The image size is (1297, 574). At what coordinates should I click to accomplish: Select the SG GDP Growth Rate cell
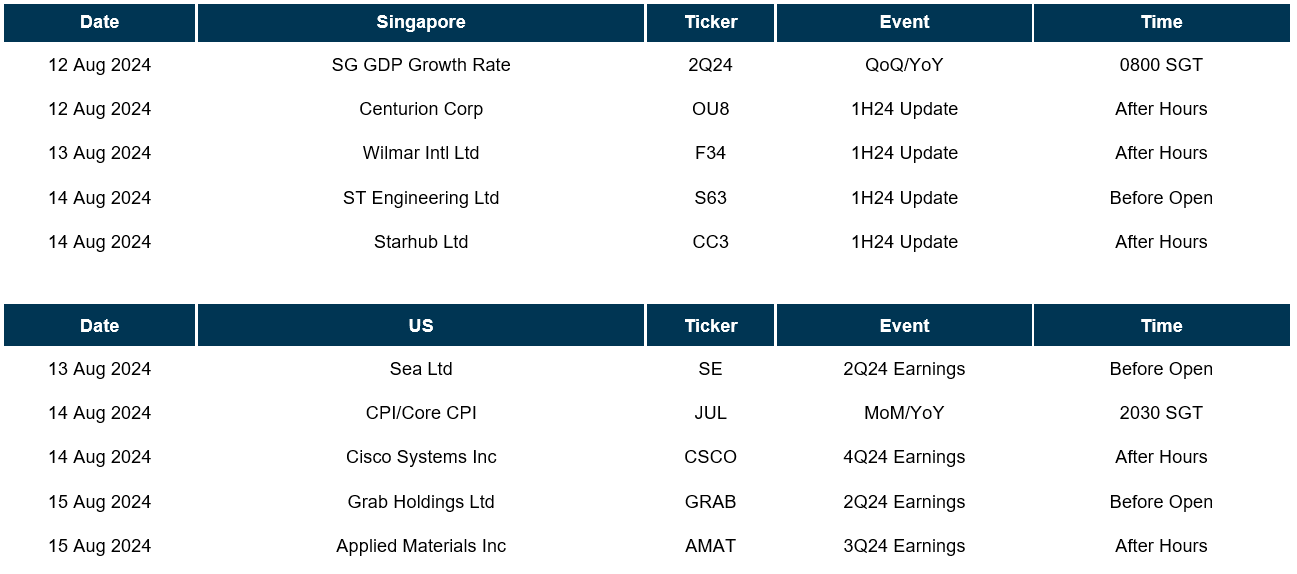[x=421, y=65]
